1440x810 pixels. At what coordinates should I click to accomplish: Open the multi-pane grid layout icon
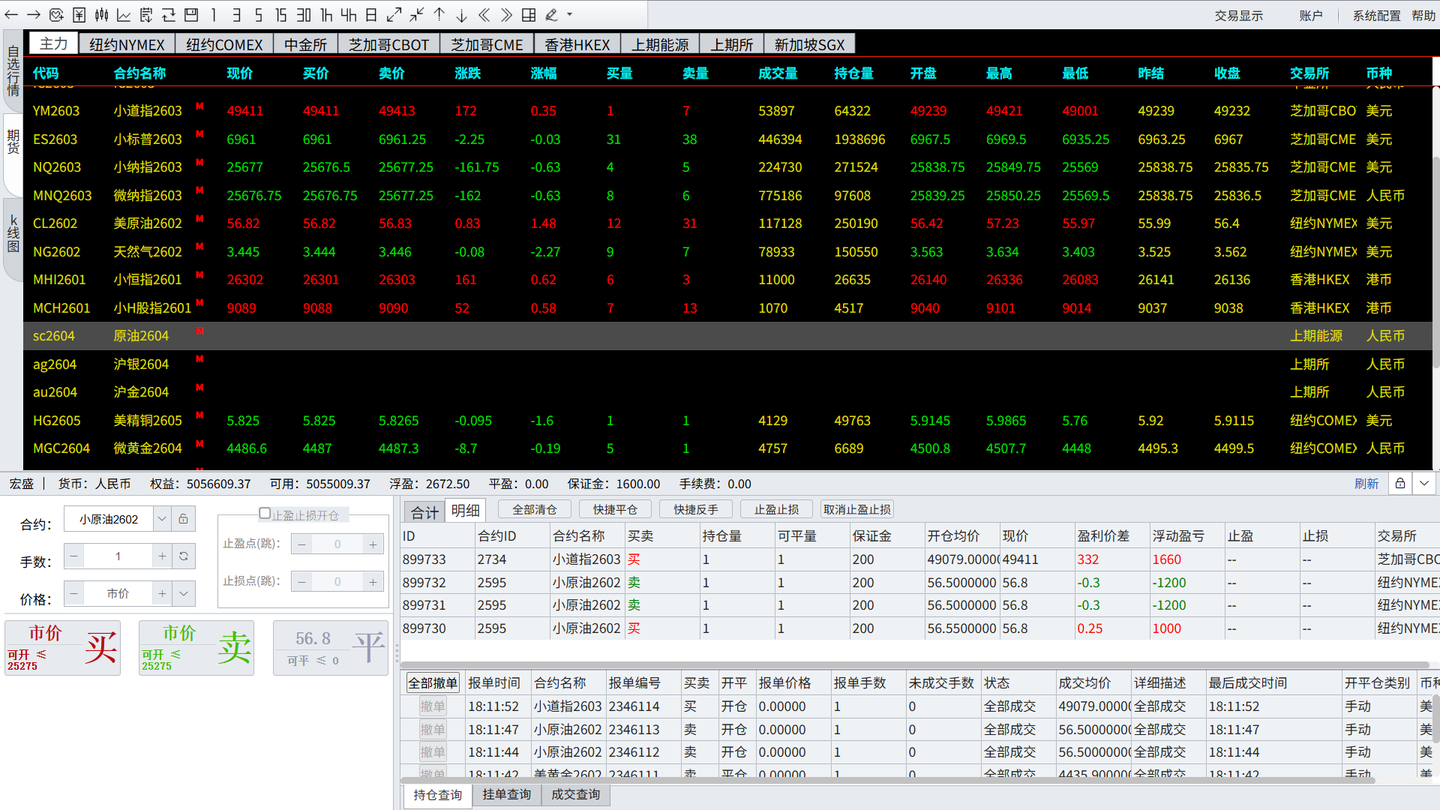529,15
